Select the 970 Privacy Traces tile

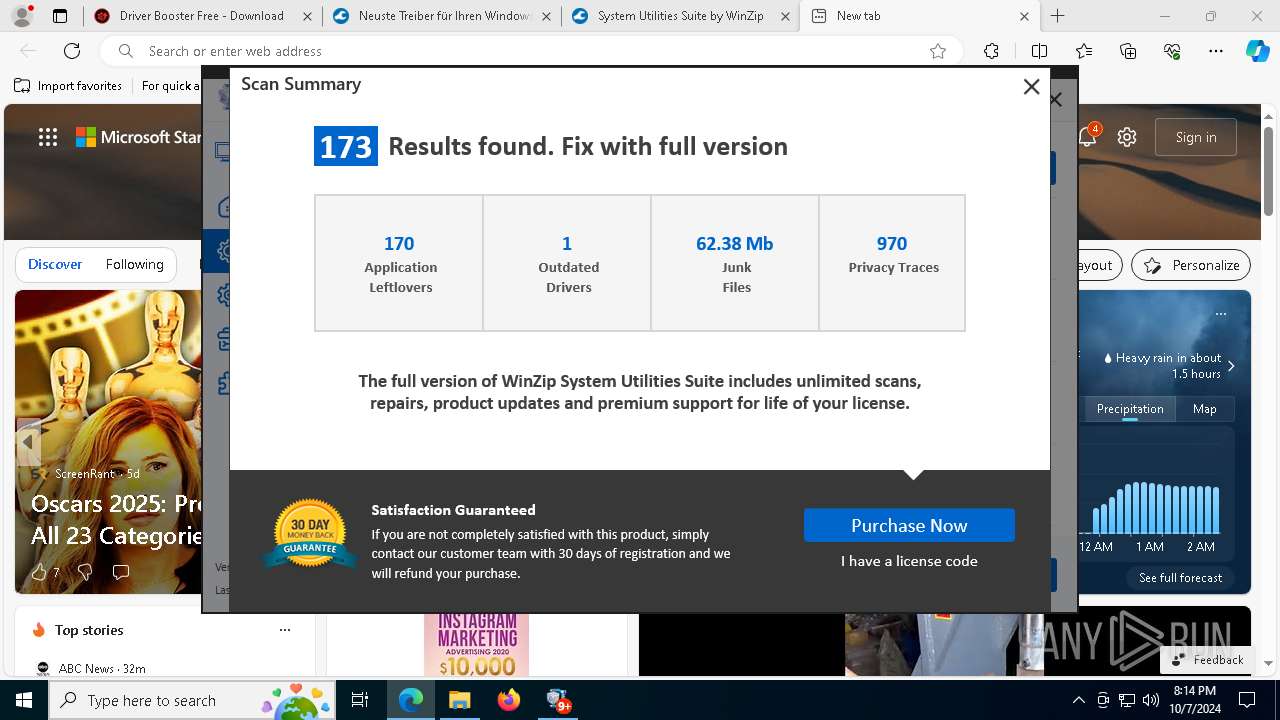(x=892, y=263)
